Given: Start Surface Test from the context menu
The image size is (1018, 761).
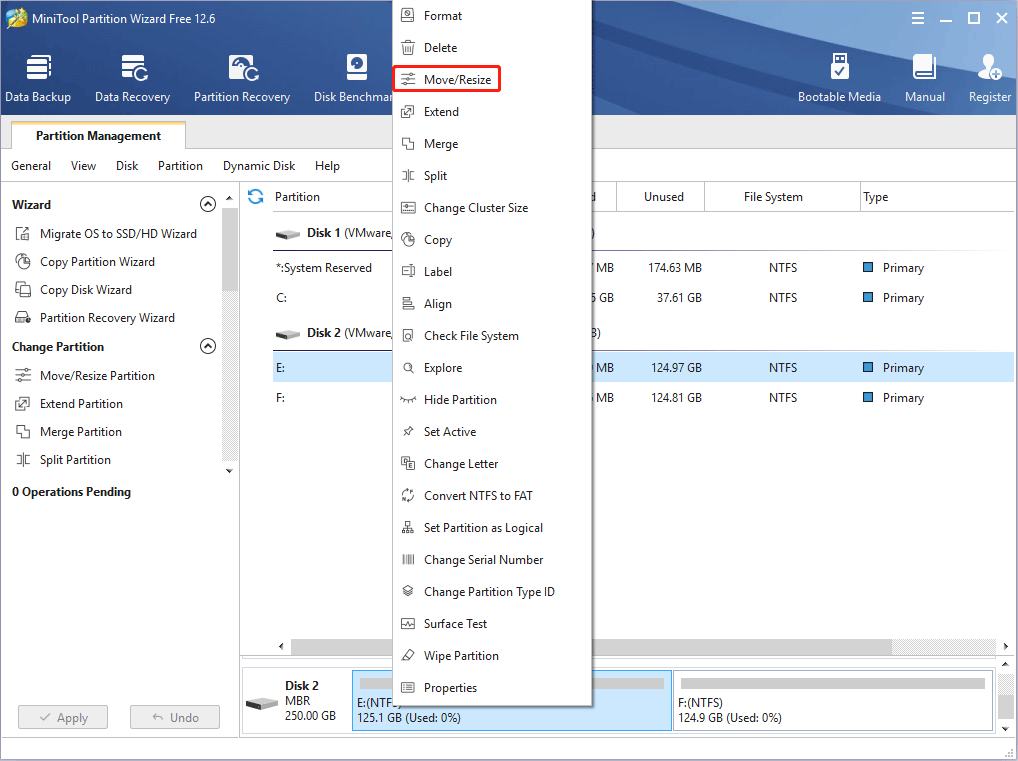Looking at the screenshot, I should pos(492,623).
